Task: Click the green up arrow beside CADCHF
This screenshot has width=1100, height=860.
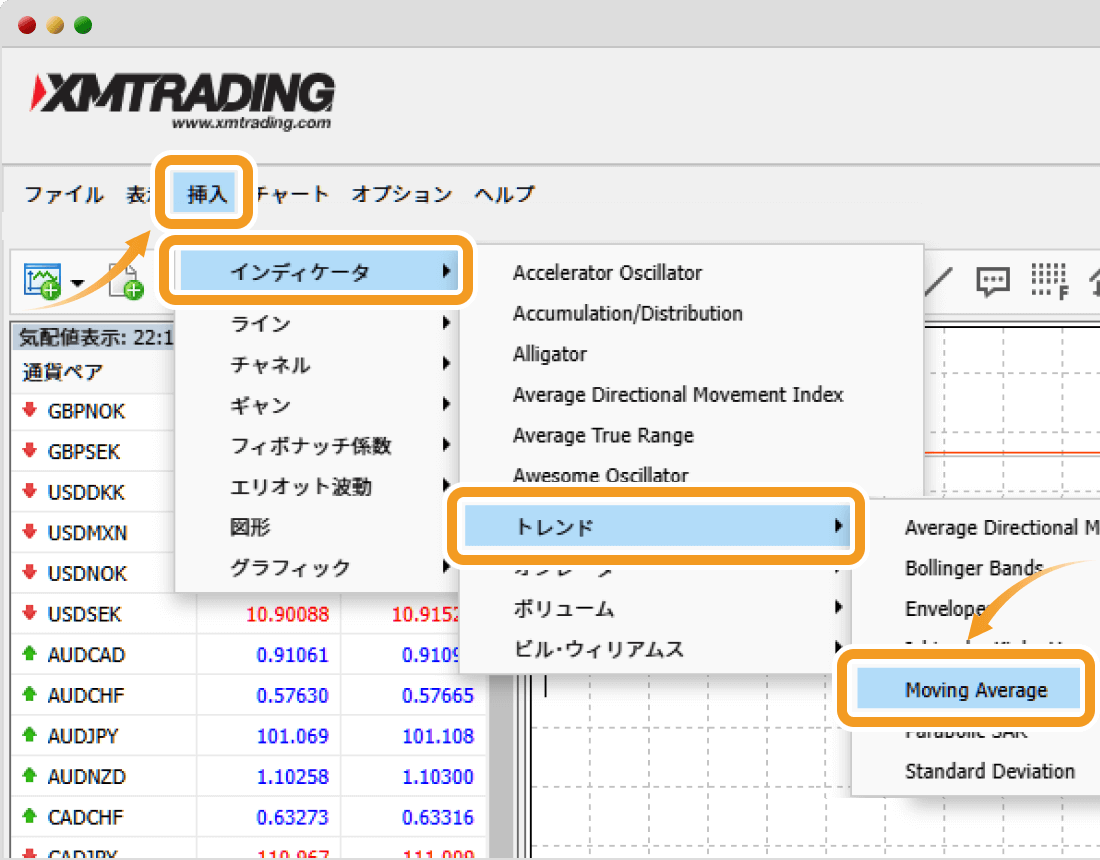Action: (29, 817)
